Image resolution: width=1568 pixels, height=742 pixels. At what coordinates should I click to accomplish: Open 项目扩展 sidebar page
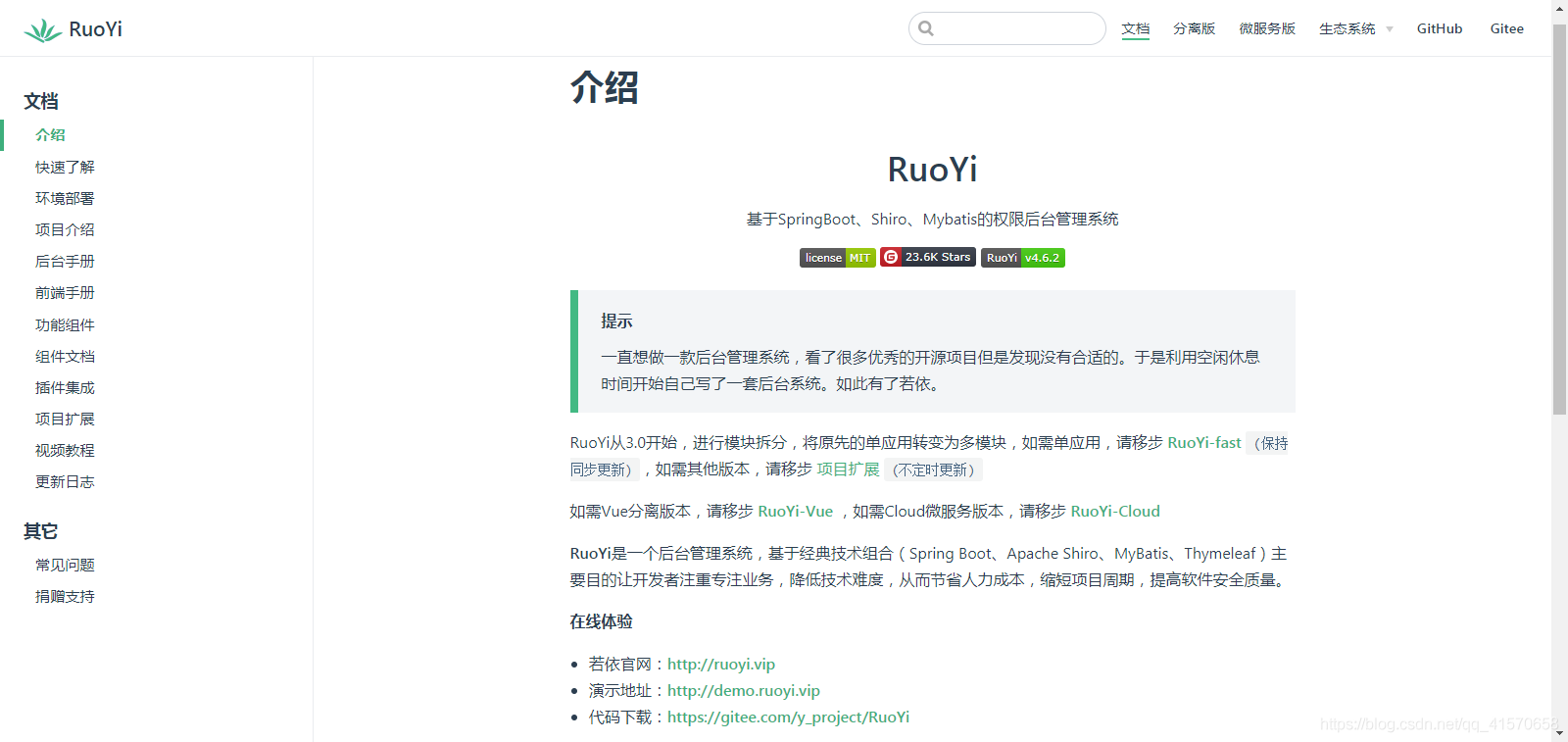[x=65, y=420]
